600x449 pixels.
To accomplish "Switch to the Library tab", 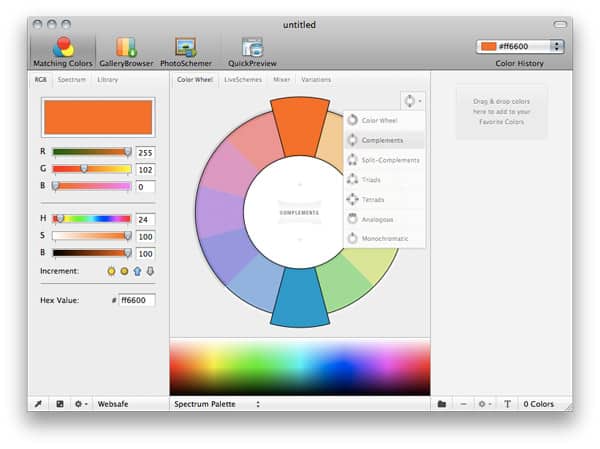I will [x=107, y=79].
